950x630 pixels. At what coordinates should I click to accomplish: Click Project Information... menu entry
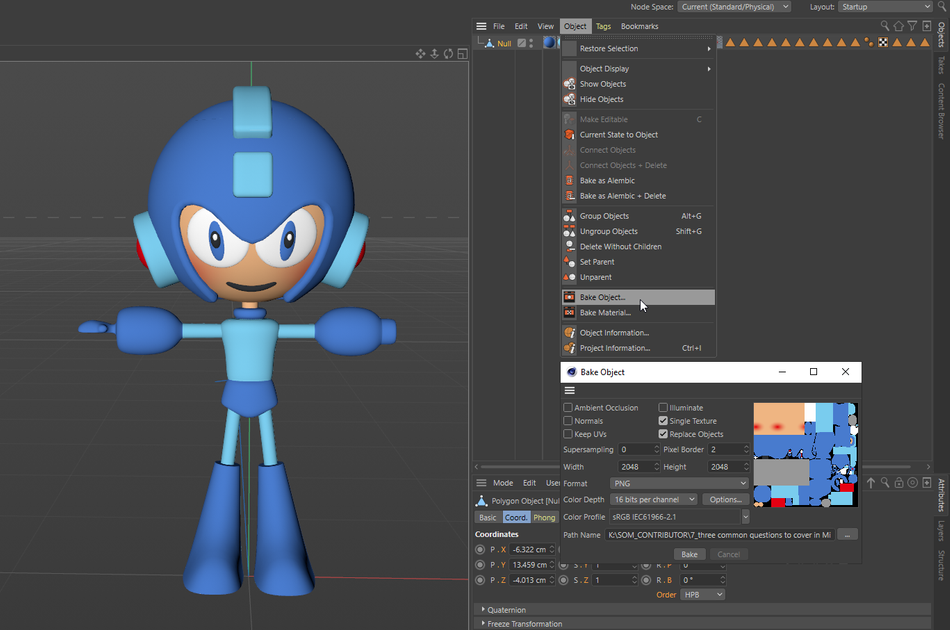click(x=639, y=348)
